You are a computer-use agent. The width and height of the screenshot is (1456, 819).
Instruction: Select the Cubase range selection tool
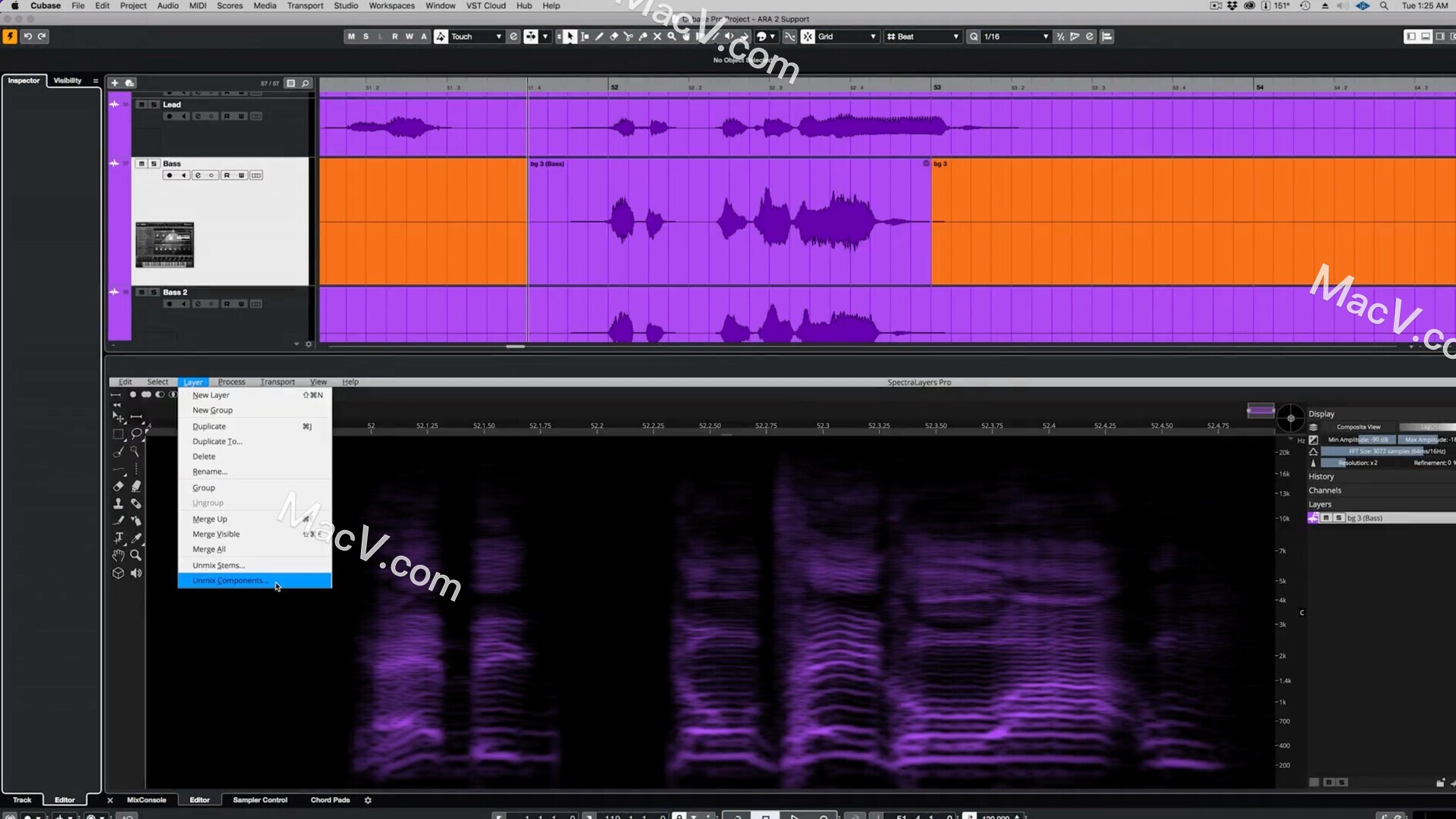(x=585, y=36)
